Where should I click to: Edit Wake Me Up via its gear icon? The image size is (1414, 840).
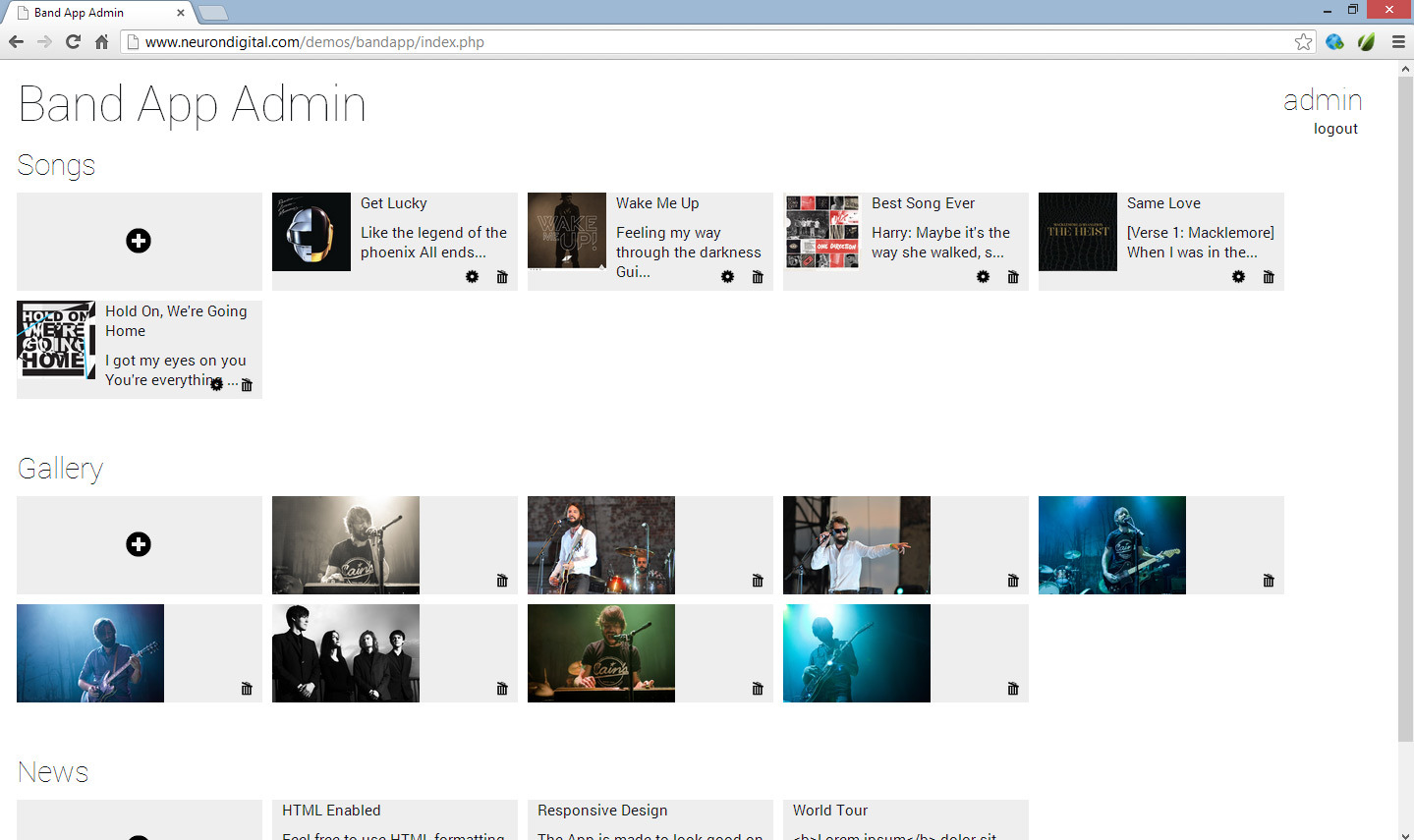click(x=728, y=277)
